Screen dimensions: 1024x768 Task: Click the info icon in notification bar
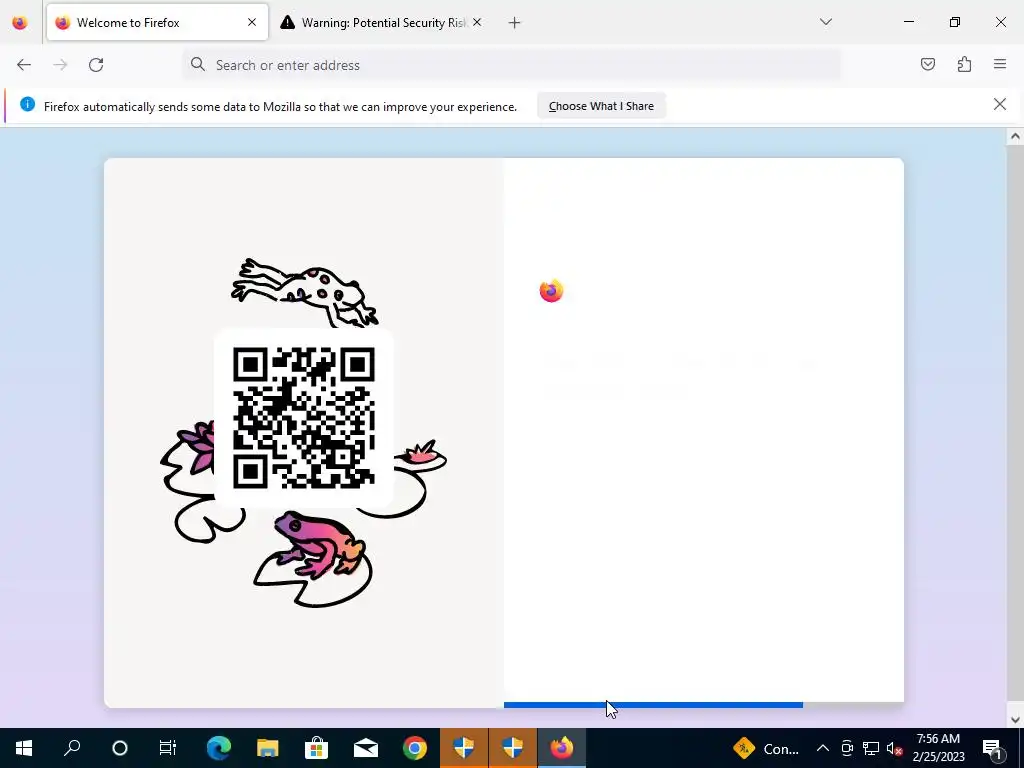pos(27,104)
